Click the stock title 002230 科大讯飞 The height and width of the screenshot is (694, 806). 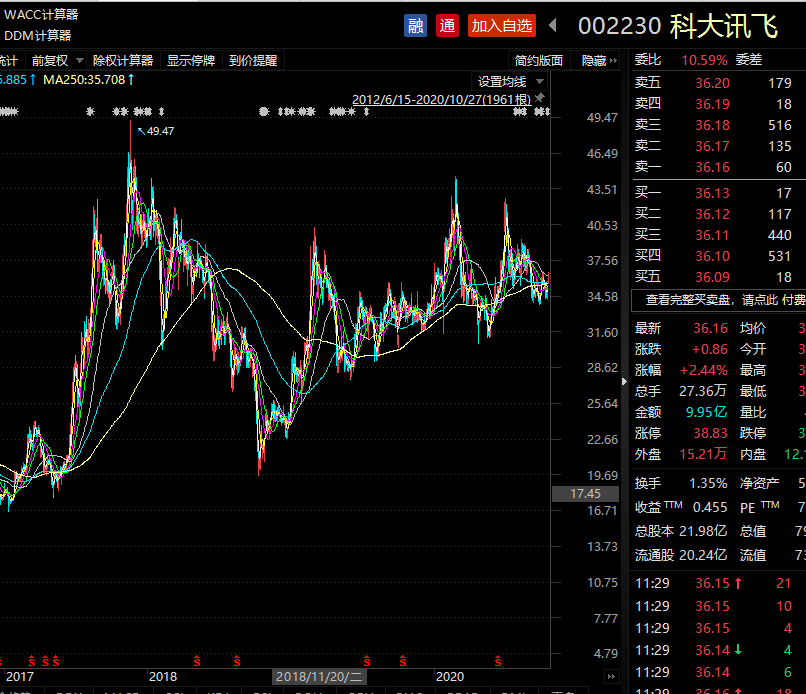[678, 26]
